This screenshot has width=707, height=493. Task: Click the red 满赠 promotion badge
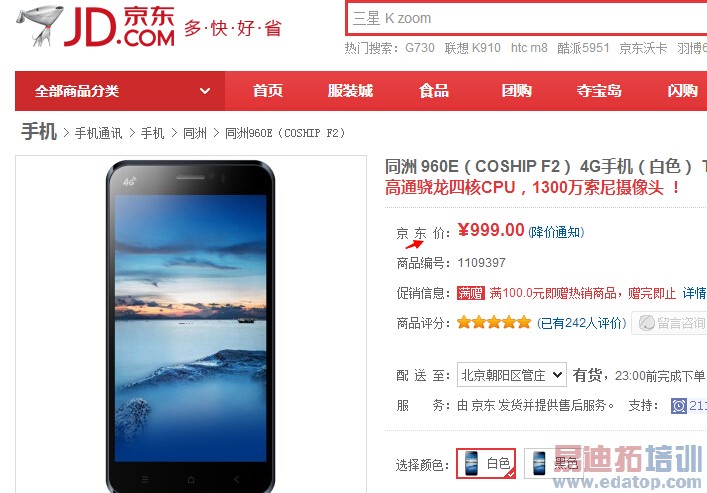pos(470,293)
